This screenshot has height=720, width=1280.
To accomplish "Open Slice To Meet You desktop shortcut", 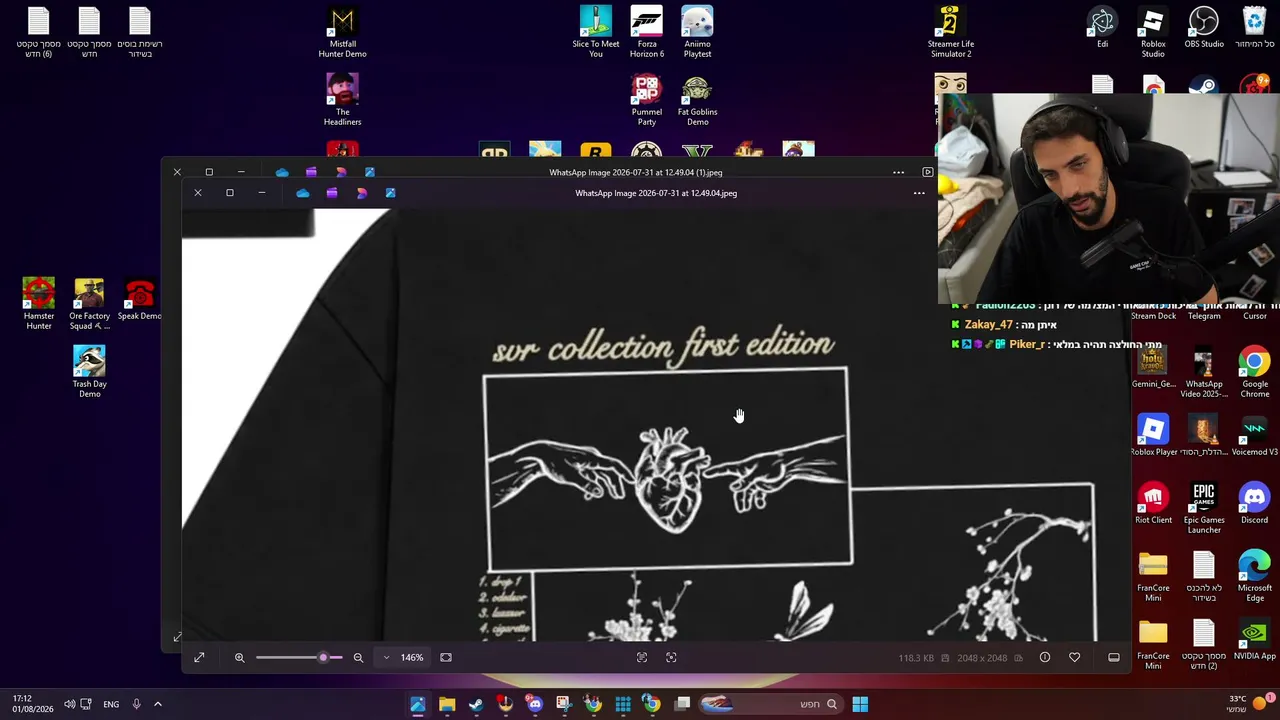I will pyautogui.click(x=595, y=32).
